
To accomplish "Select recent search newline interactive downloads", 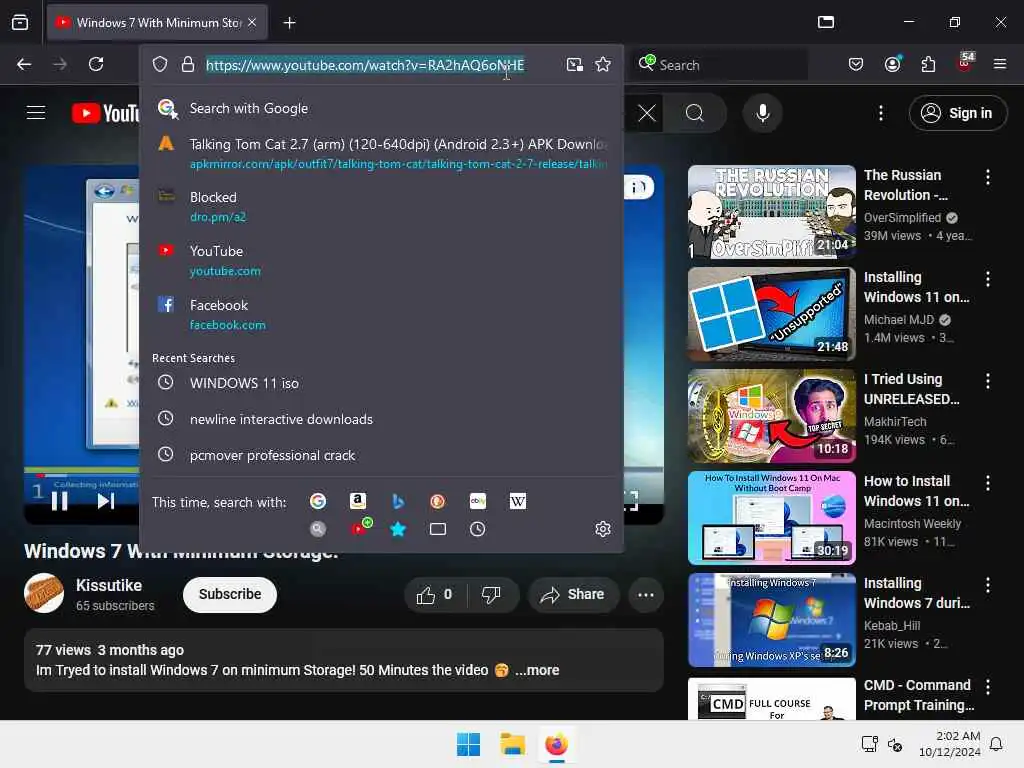I will (381, 419).
